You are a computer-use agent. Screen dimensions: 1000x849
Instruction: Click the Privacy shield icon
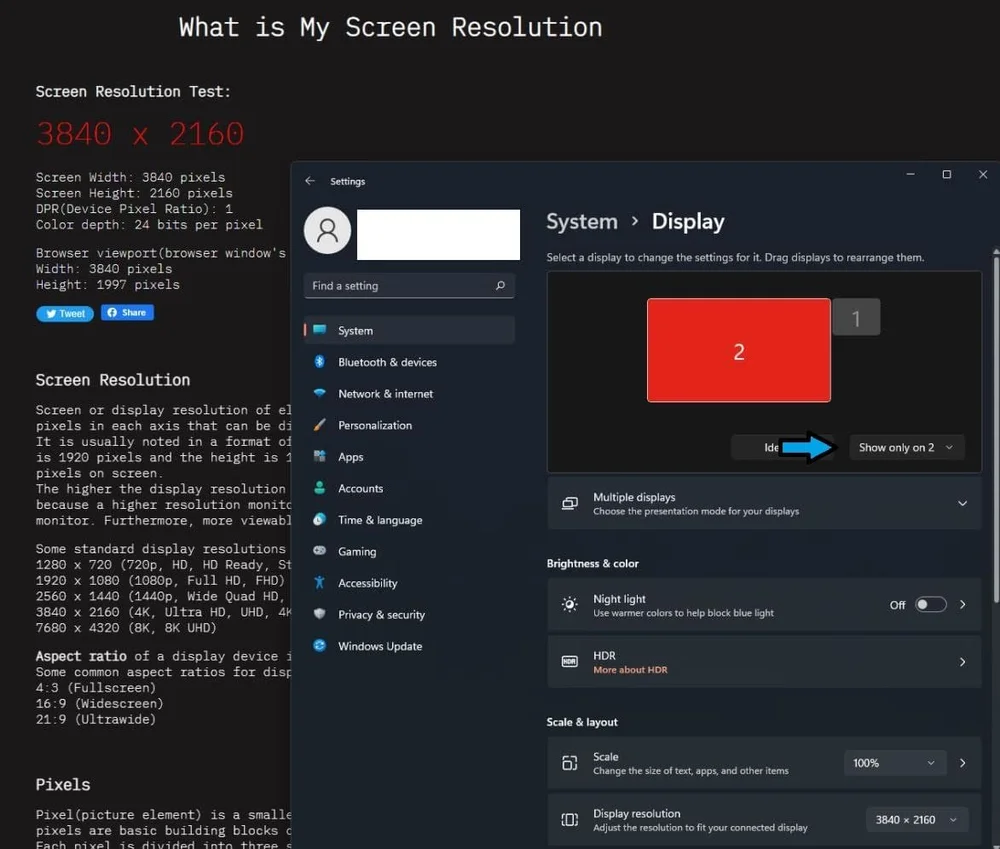pos(320,614)
